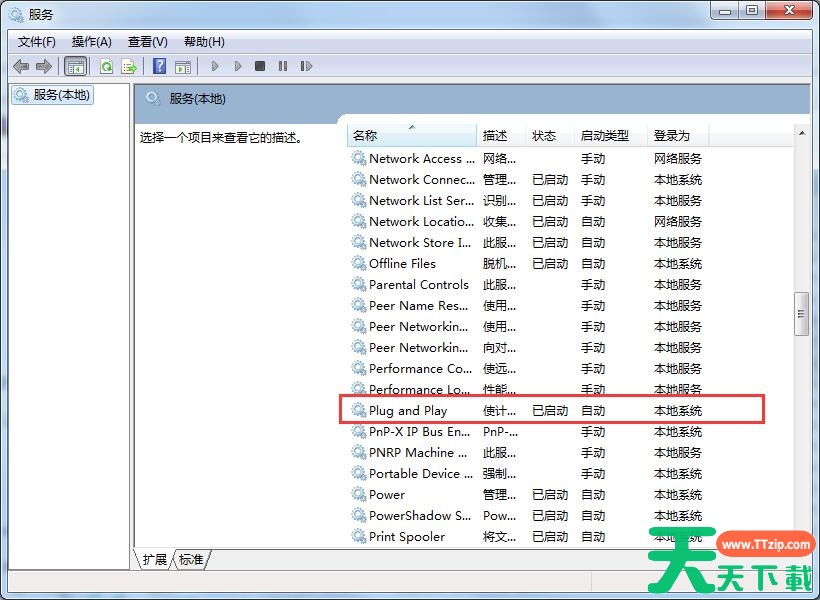820x600 pixels.
Task: Select the PNRP Machine service
Action: coord(527,452)
